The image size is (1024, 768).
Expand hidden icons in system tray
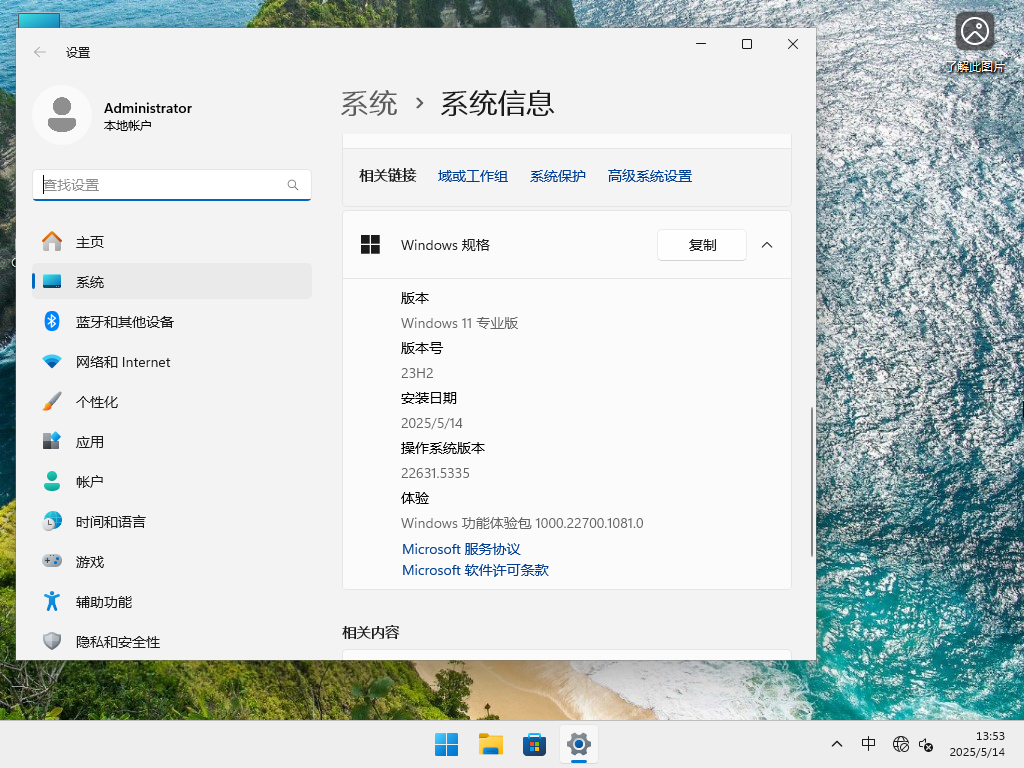click(x=837, y=744)
